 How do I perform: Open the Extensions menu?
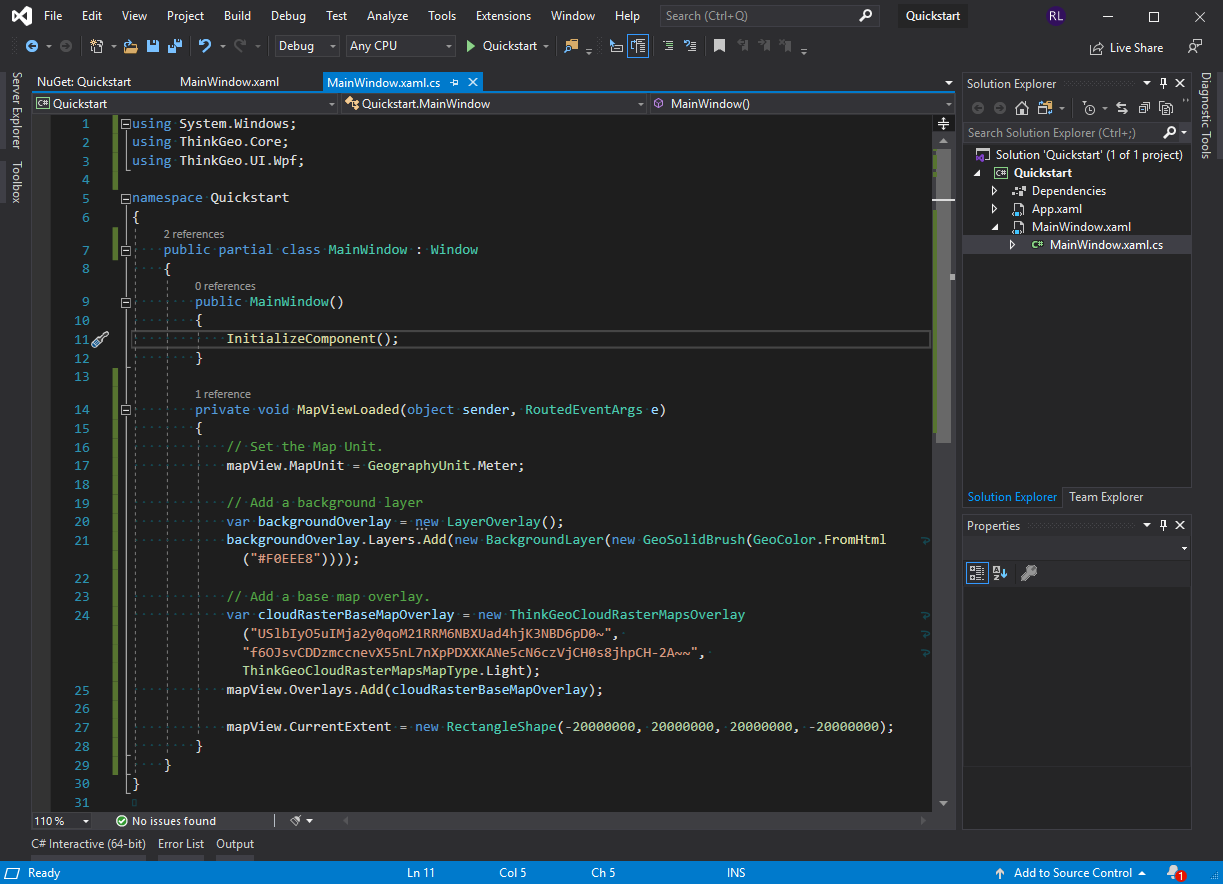point(503,16)
